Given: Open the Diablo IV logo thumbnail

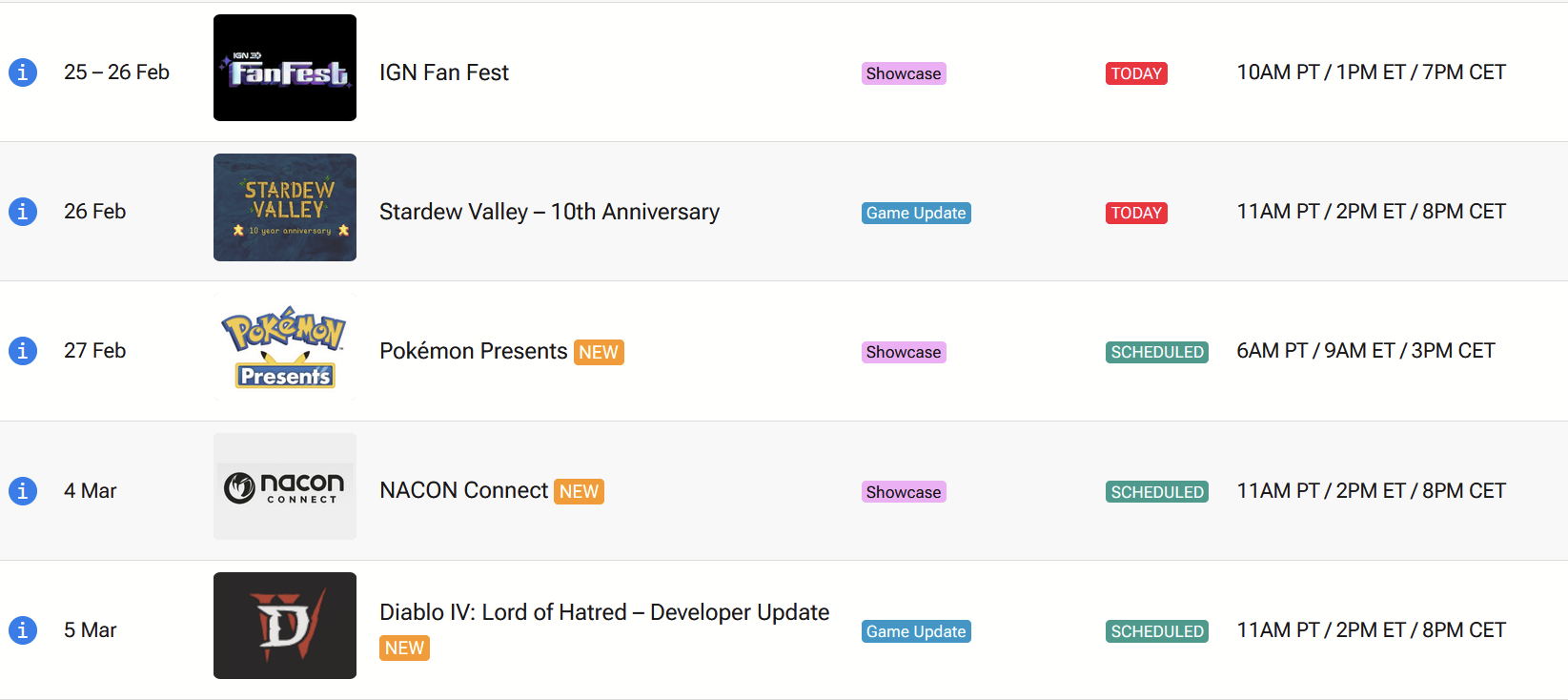Looking at the screenshot, I should tap(285, 626).
